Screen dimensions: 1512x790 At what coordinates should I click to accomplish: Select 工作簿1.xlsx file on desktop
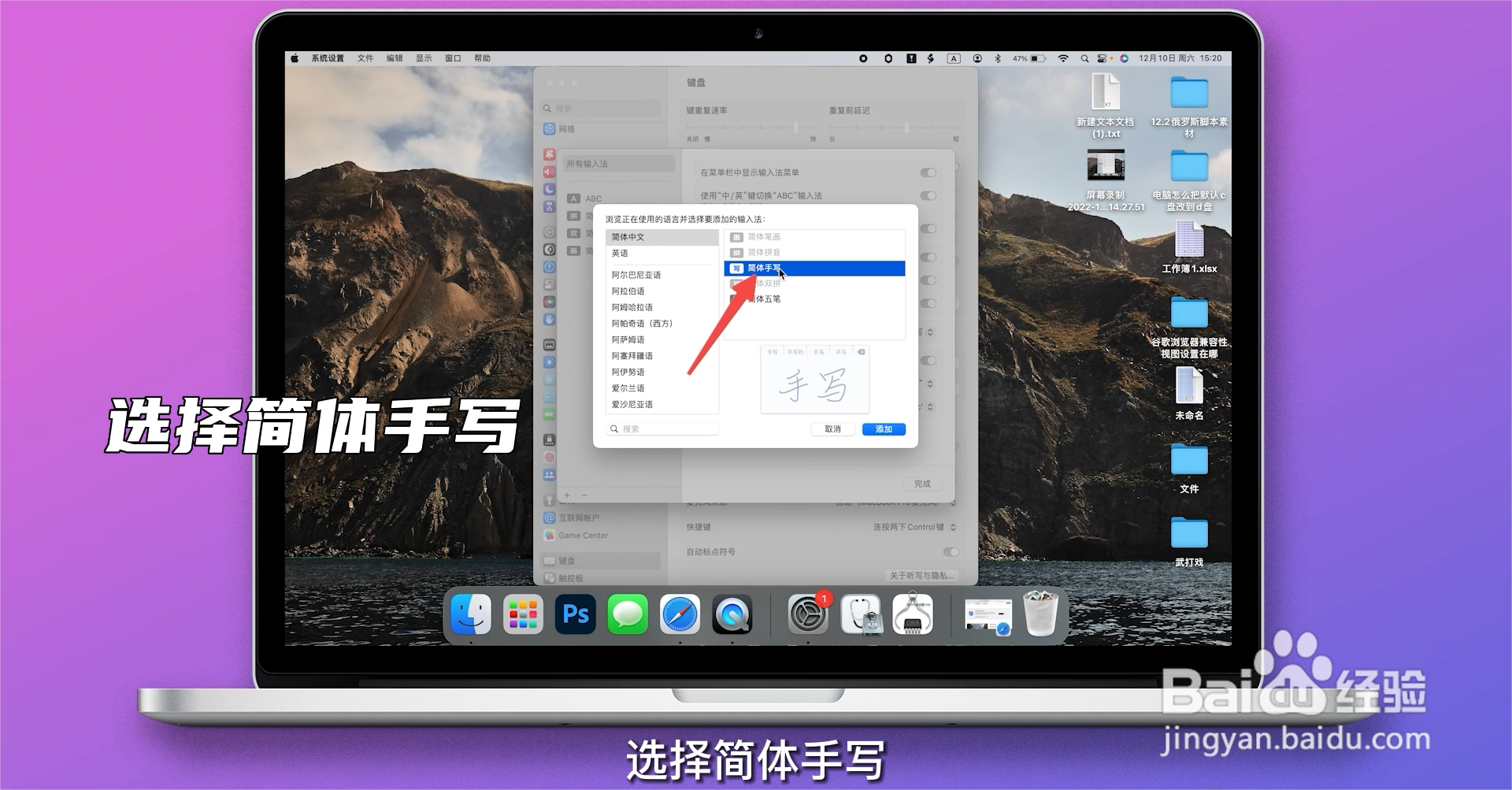coord(1189,247)
